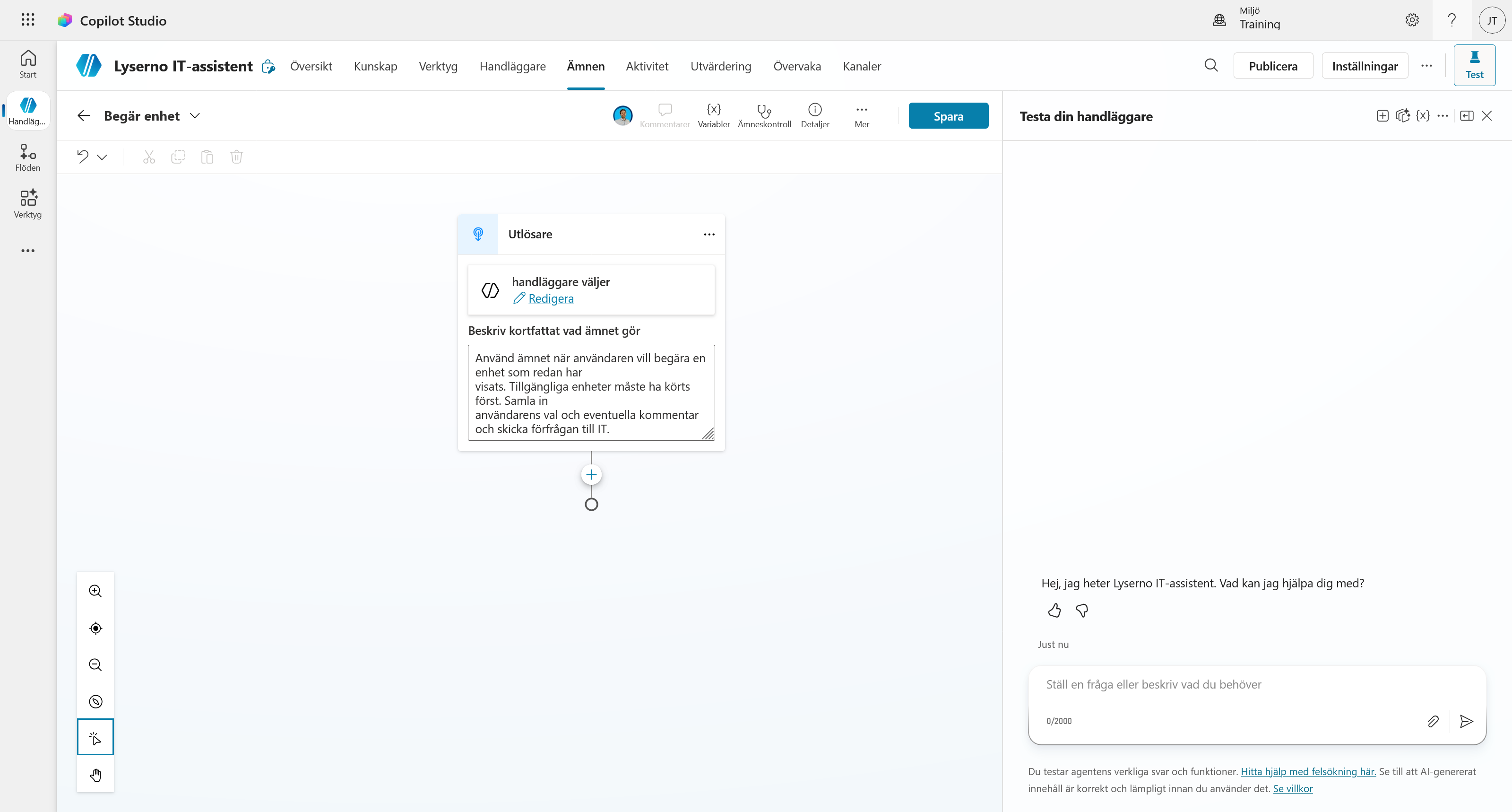Go back with the left arrow
This screenshot has height=812, width=1512.
pos(84,116)
